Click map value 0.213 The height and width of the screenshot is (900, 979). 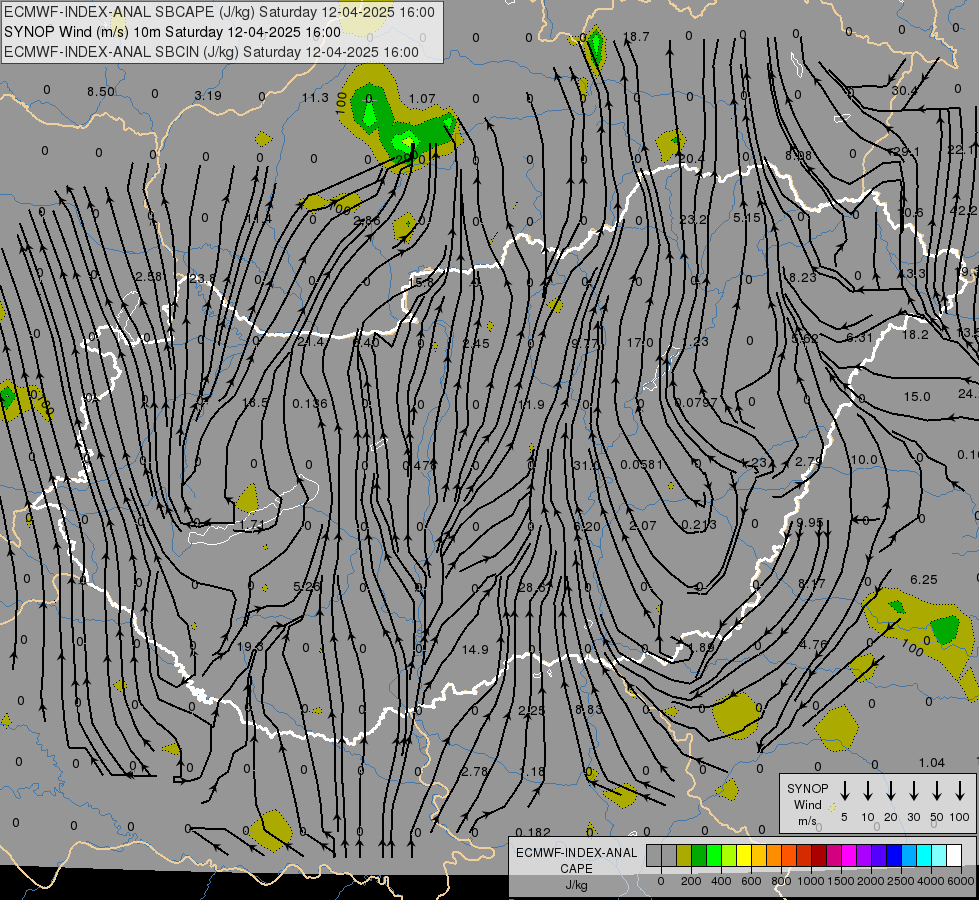pos(699,525)
